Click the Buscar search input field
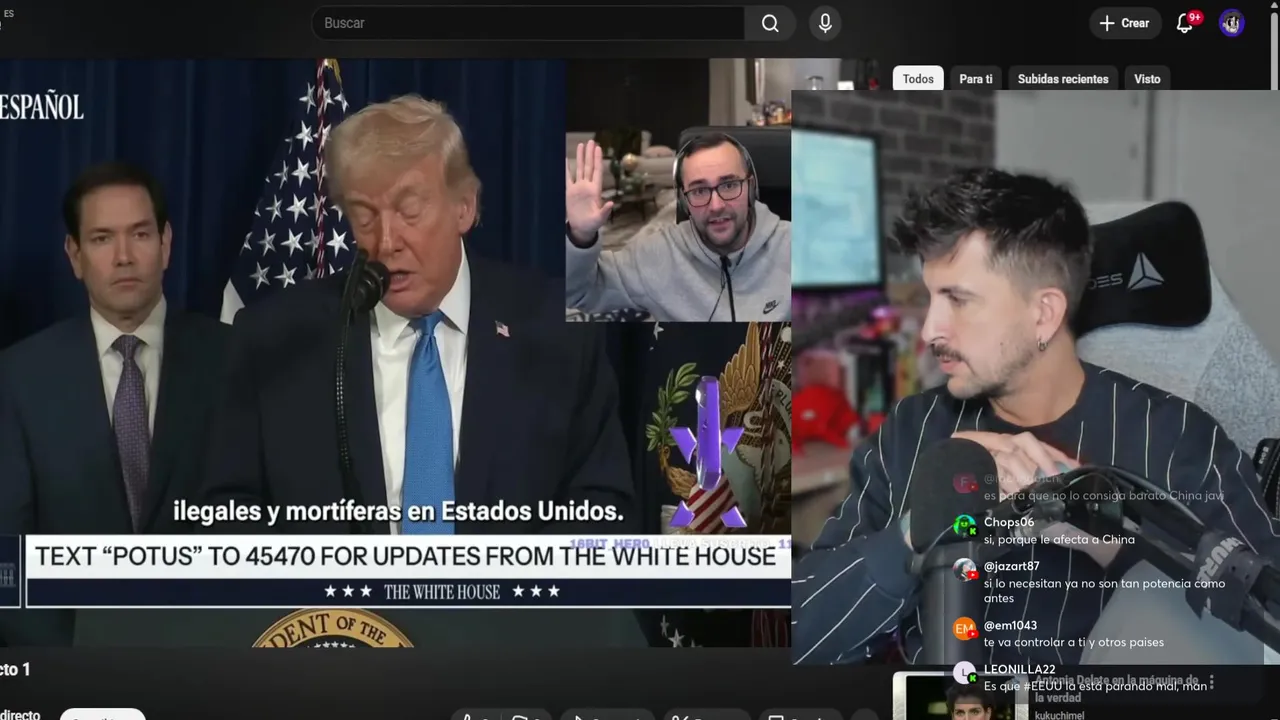Viewport: 1280px width, 720px height. click(x=528, y=23)
